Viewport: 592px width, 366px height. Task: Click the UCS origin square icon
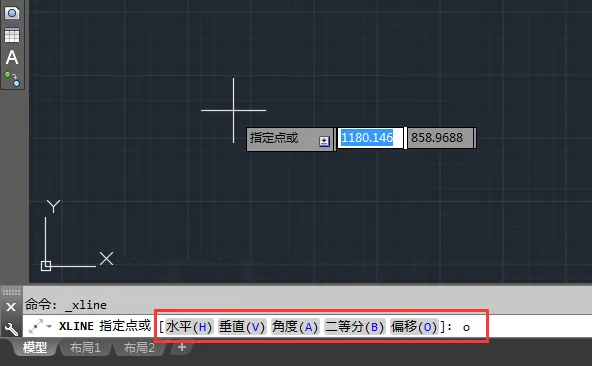(x=46, y=266)
